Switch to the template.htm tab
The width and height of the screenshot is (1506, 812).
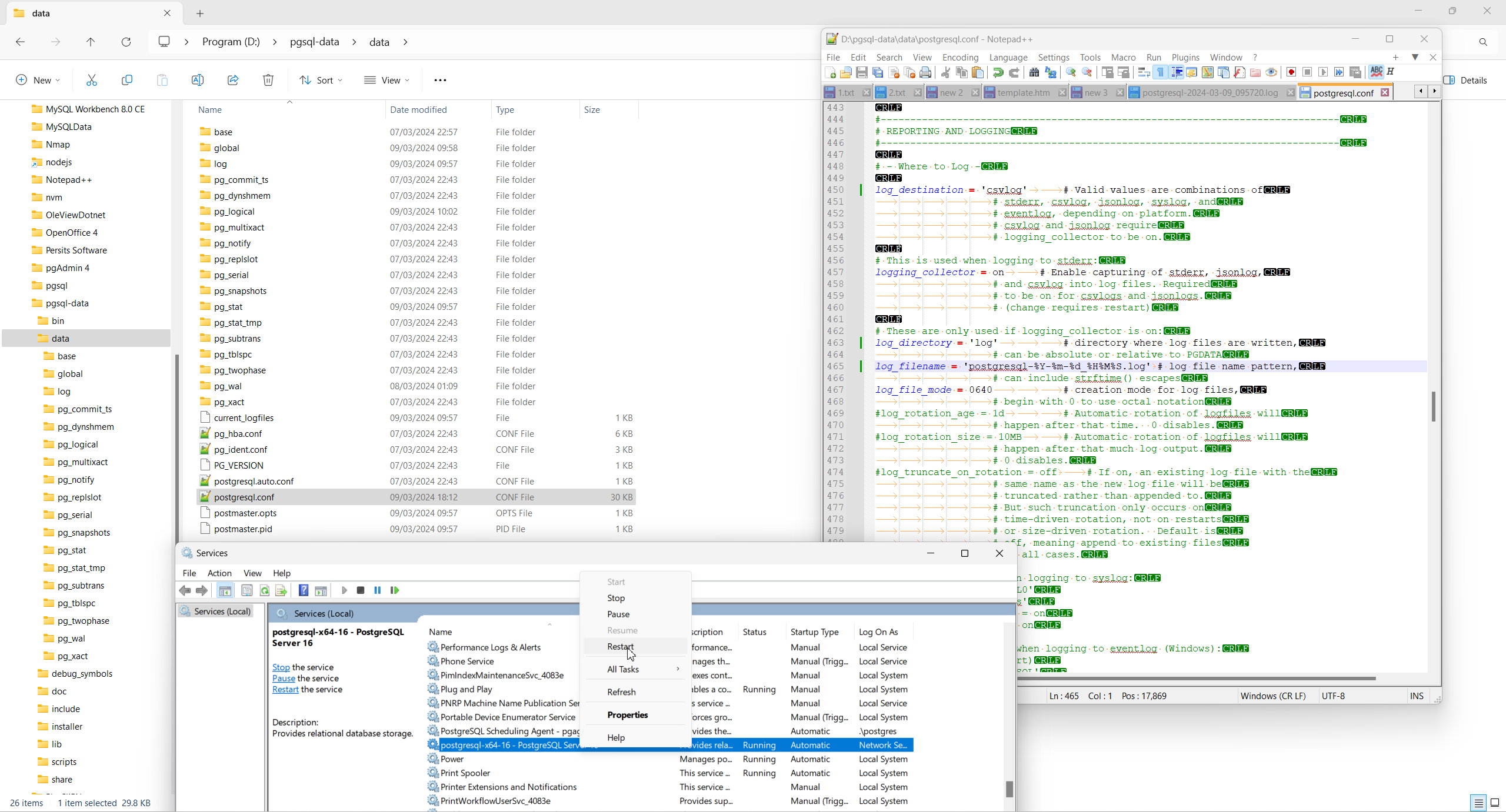point(1025,92)
